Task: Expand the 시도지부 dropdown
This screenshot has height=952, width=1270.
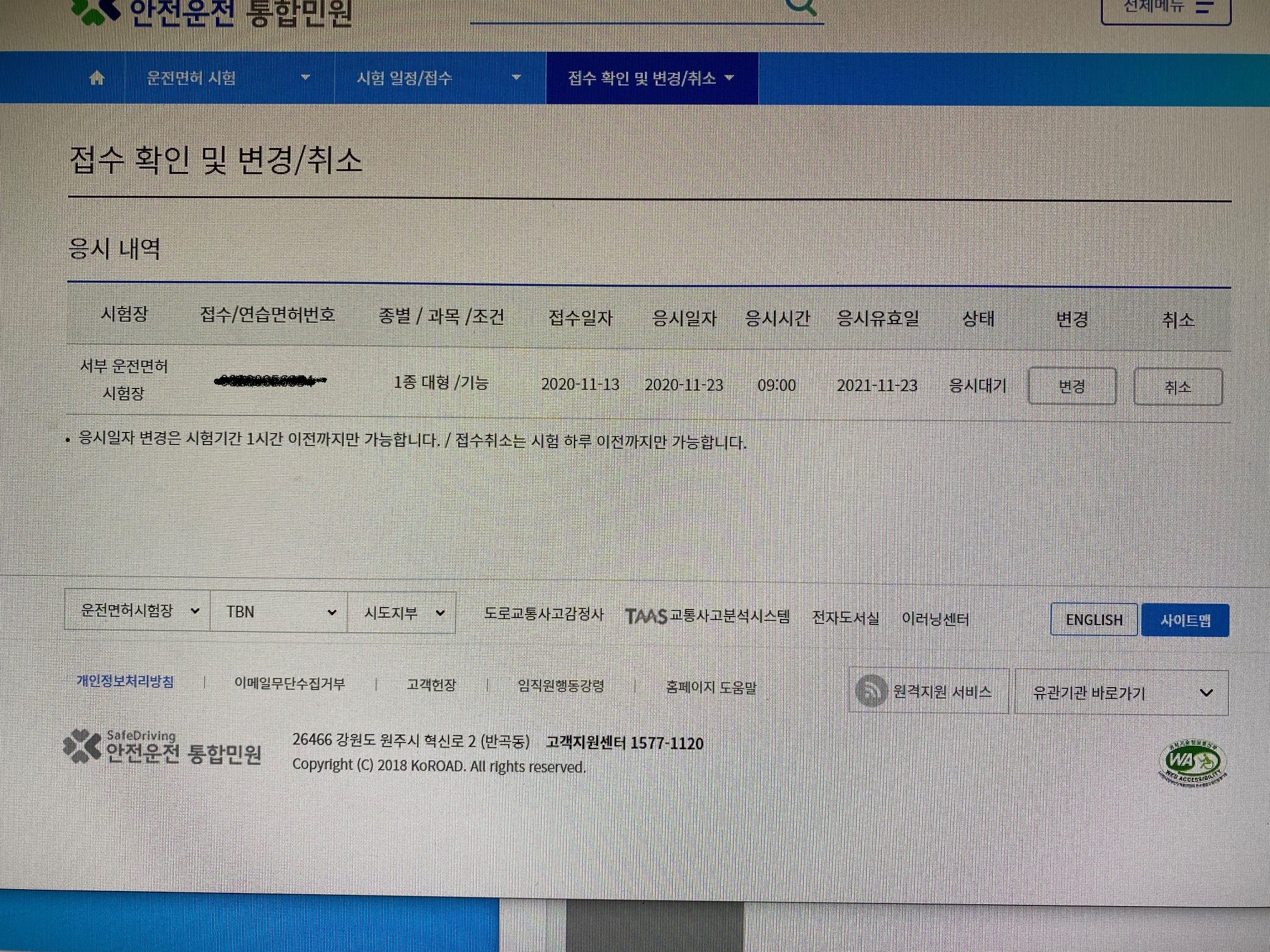Action: (402, 613)
